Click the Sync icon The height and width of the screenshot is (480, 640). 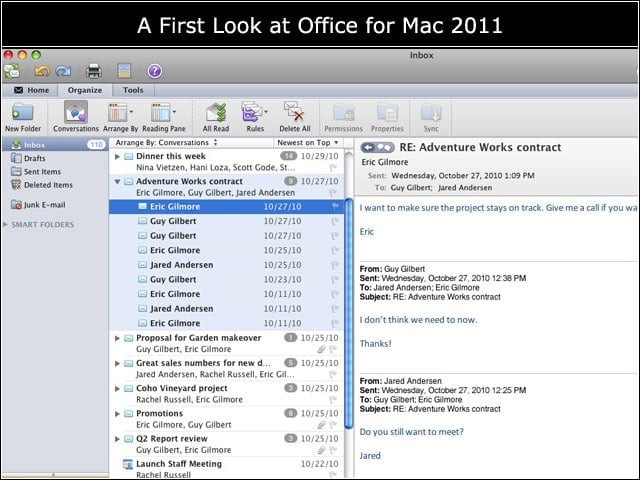431,113
